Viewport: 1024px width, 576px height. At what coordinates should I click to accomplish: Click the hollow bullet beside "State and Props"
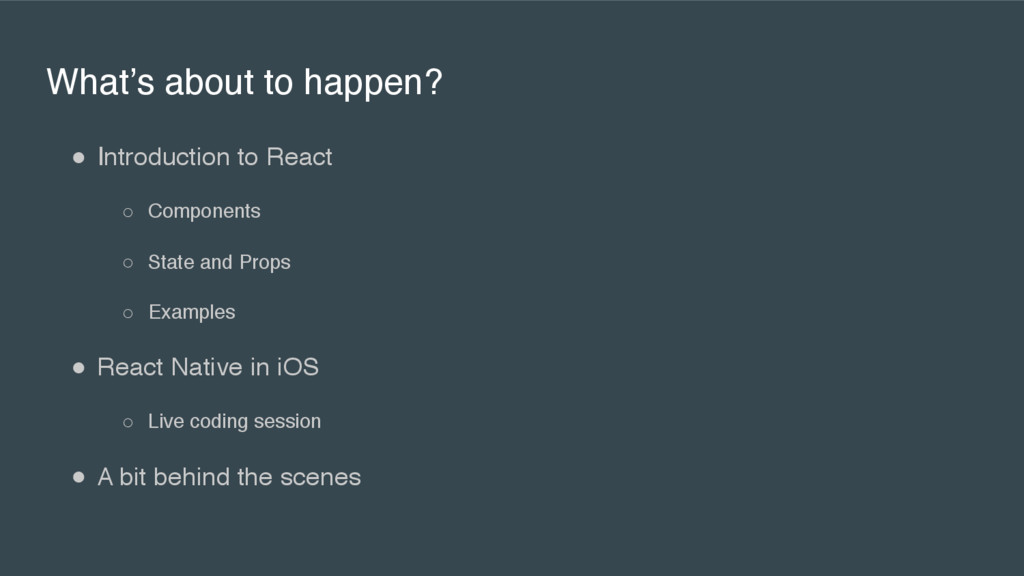(x=128, y=263)
